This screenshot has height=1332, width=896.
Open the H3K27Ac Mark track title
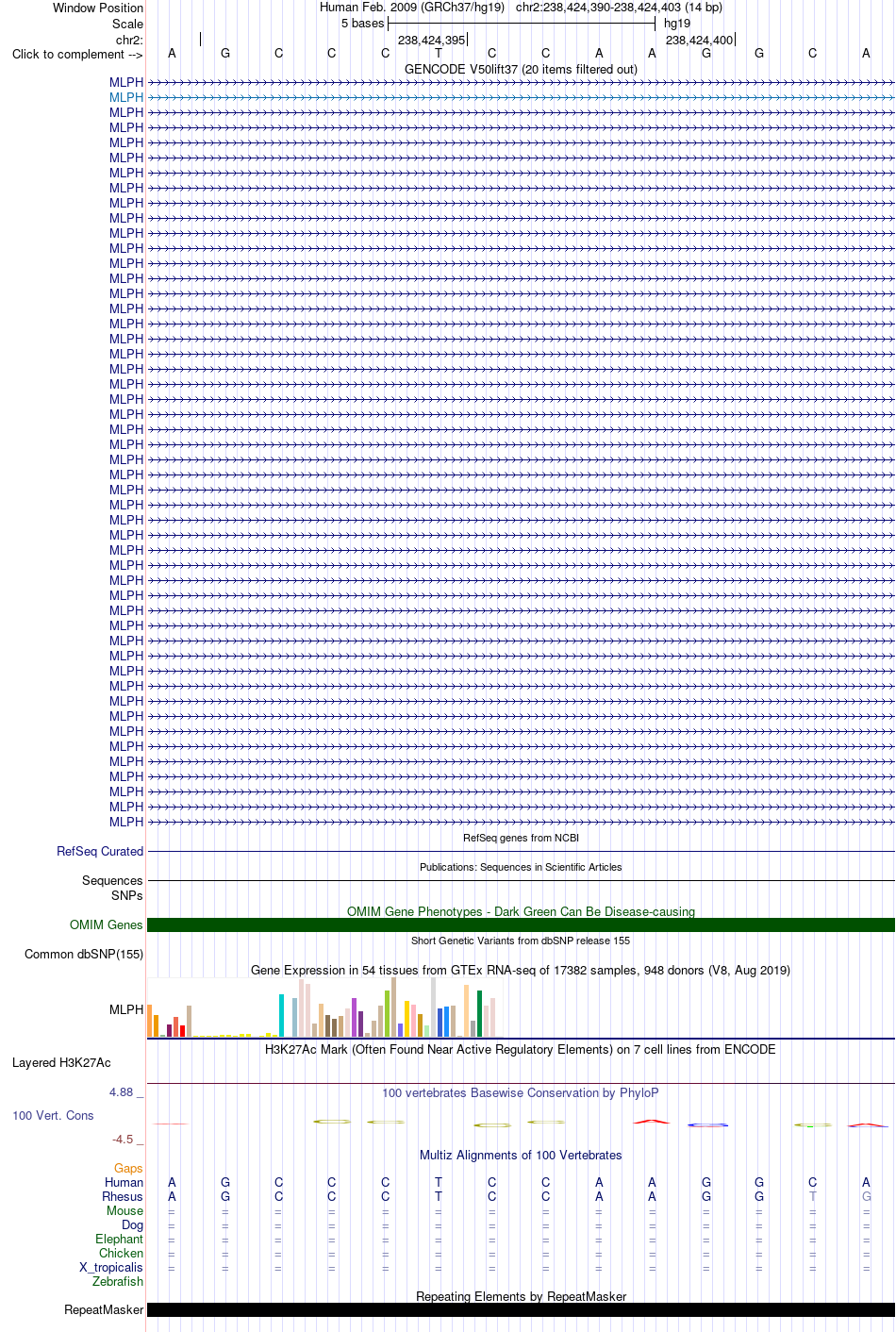521,1049
